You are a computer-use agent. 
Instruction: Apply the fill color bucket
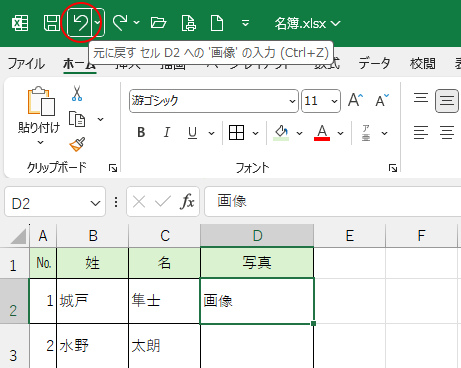click(281, 133)
